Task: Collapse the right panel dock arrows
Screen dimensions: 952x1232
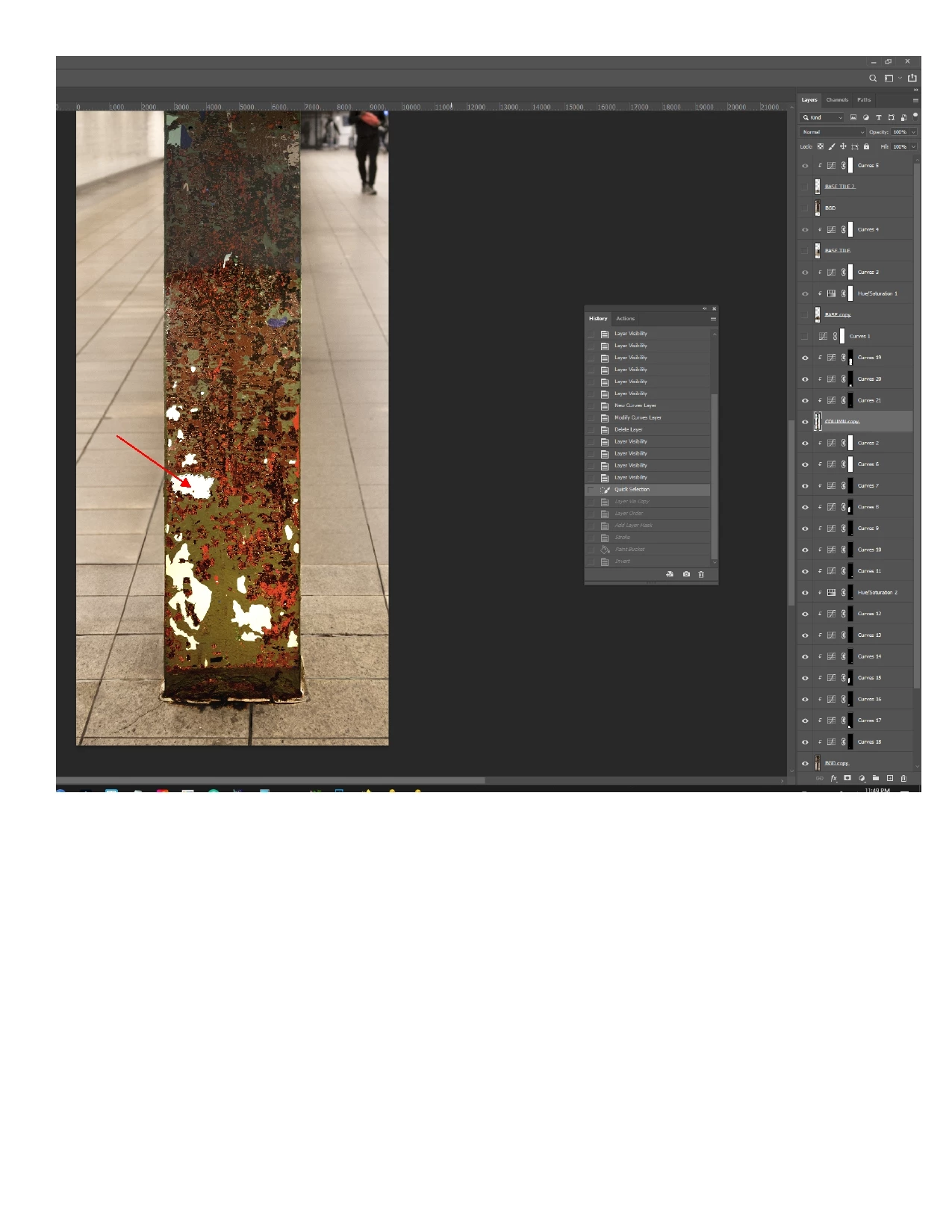Action: coord(916,90)
